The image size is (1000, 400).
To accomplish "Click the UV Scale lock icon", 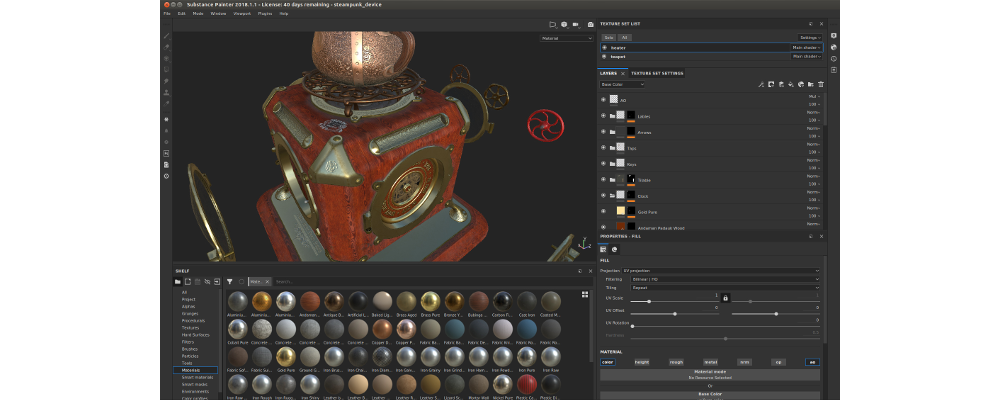I will 725,298.
